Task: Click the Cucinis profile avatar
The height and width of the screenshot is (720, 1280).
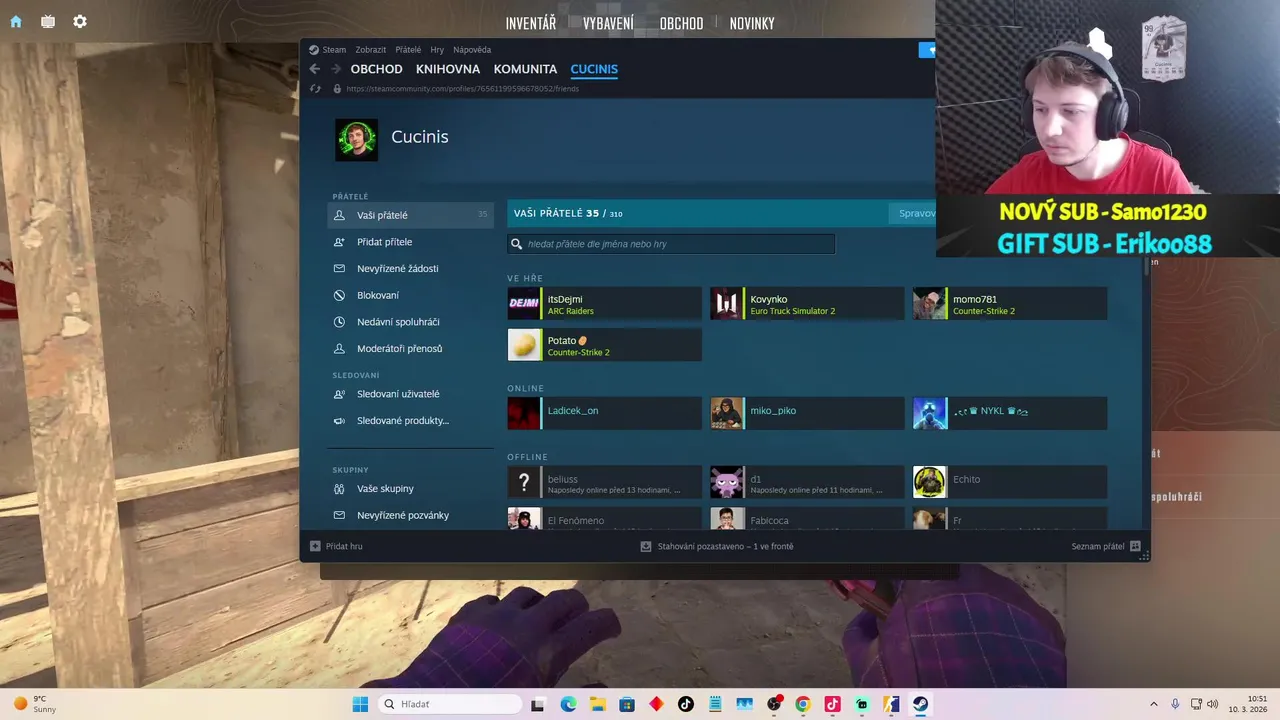Action: [x=356, y=140]
